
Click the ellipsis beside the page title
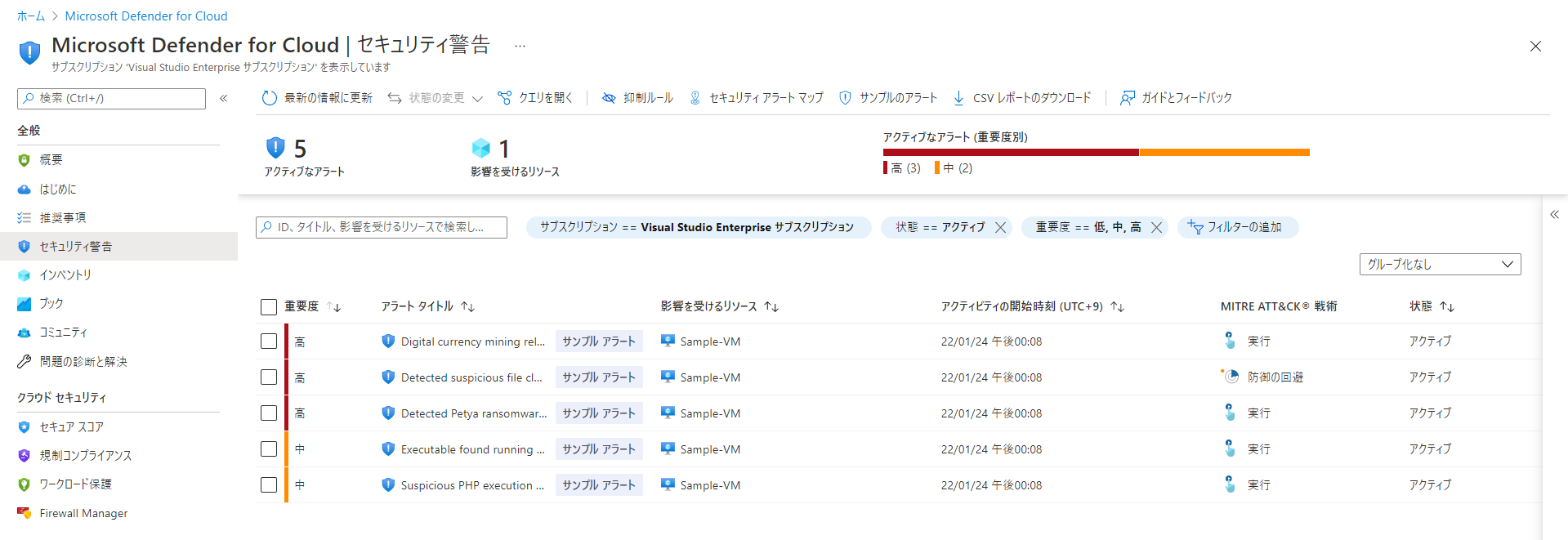point(520,46)
